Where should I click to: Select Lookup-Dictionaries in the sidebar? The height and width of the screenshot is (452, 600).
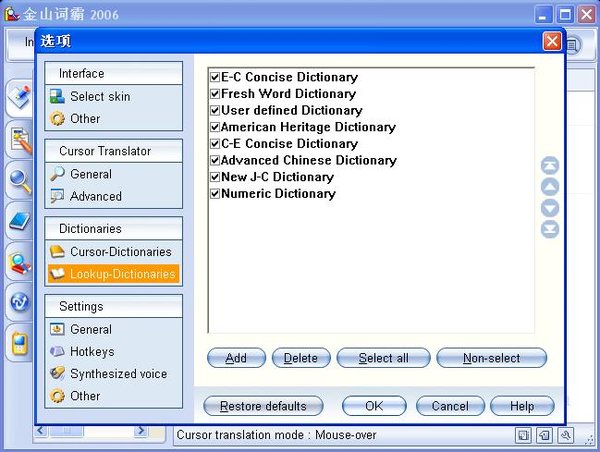coord(122,274)
